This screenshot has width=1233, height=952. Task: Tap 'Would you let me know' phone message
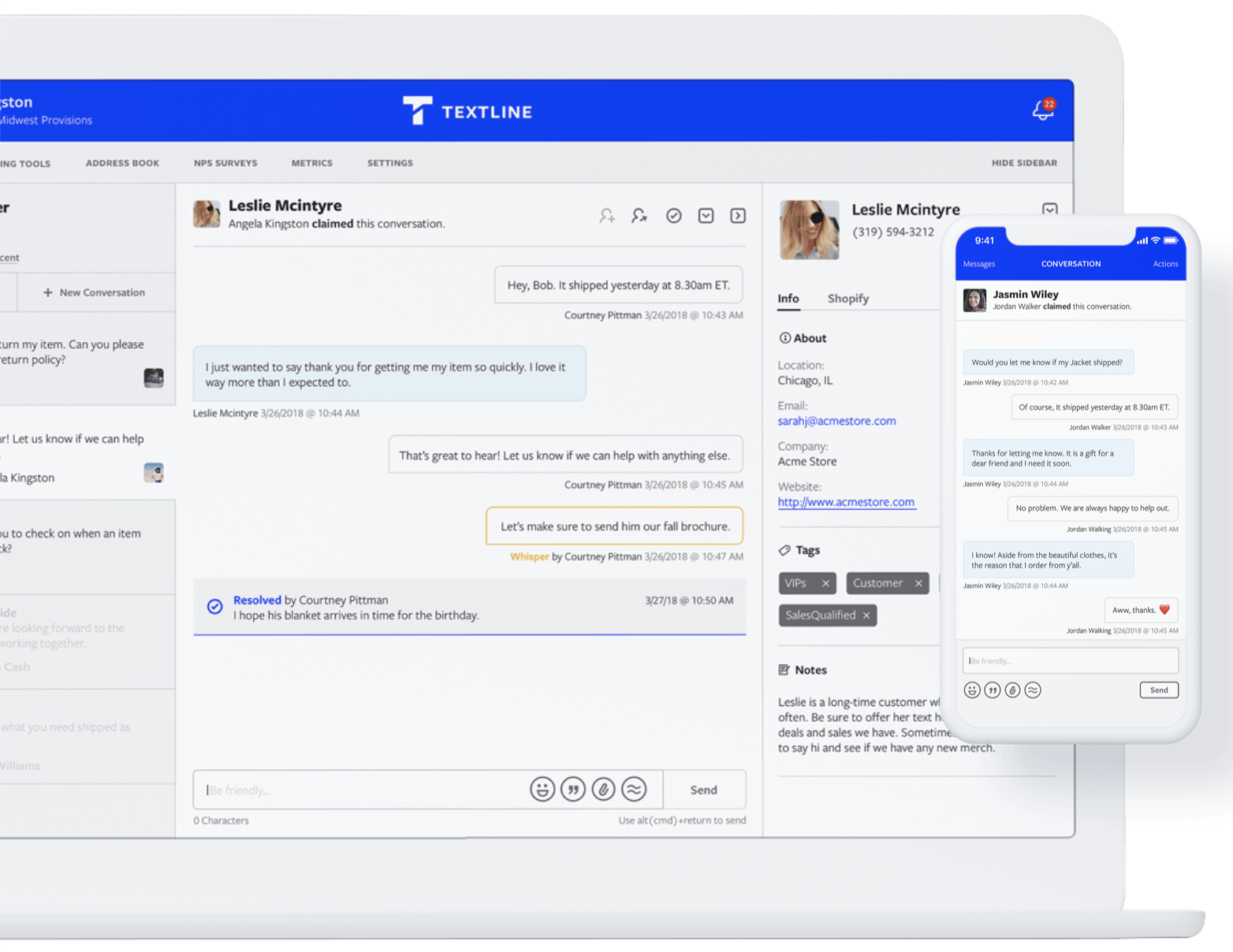point(1048,363)
